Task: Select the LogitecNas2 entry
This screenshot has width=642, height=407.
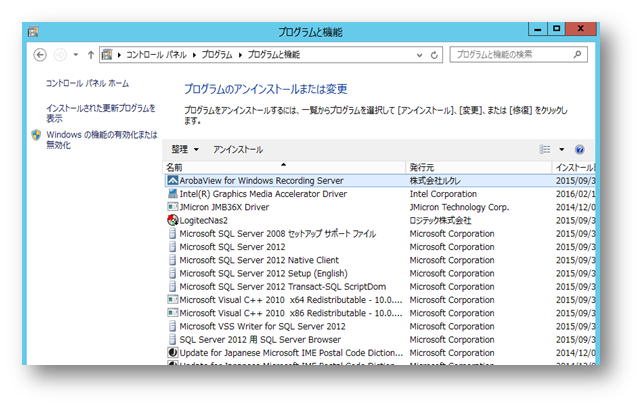Action: tap(203, 220)
